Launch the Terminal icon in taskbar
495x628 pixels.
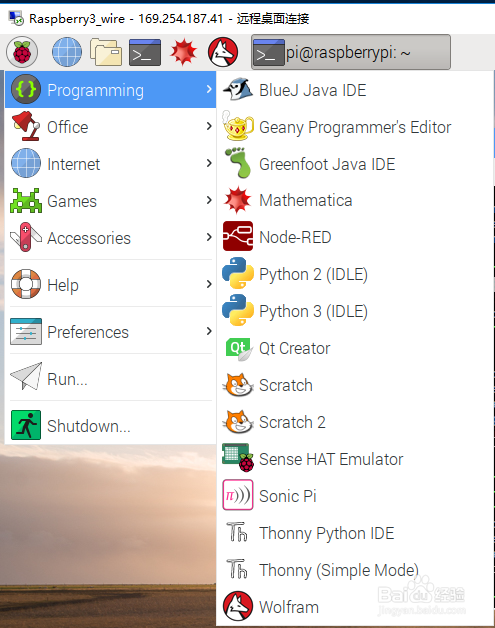pos(145,52)
